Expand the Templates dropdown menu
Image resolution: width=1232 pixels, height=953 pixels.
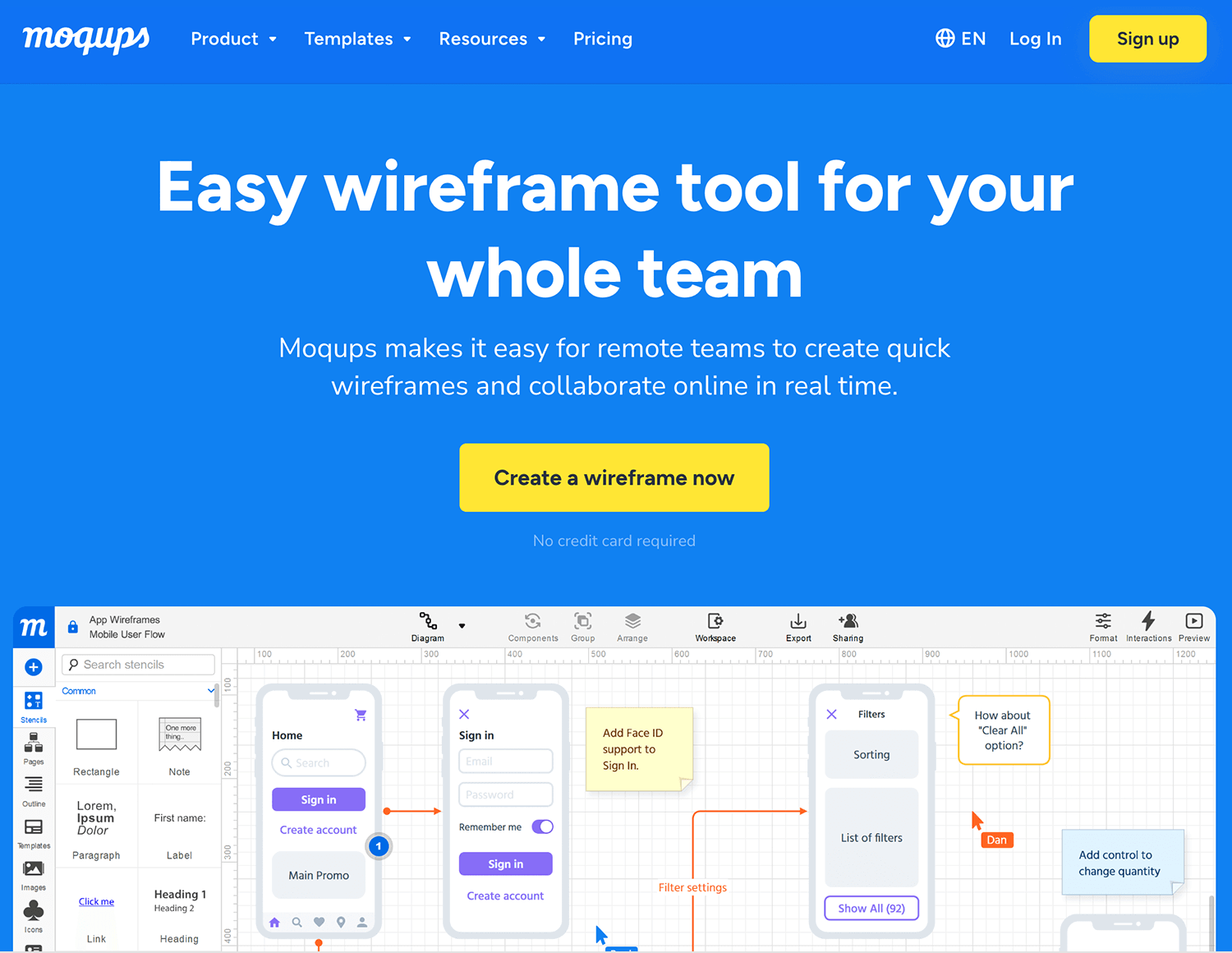tap(358, 39)
